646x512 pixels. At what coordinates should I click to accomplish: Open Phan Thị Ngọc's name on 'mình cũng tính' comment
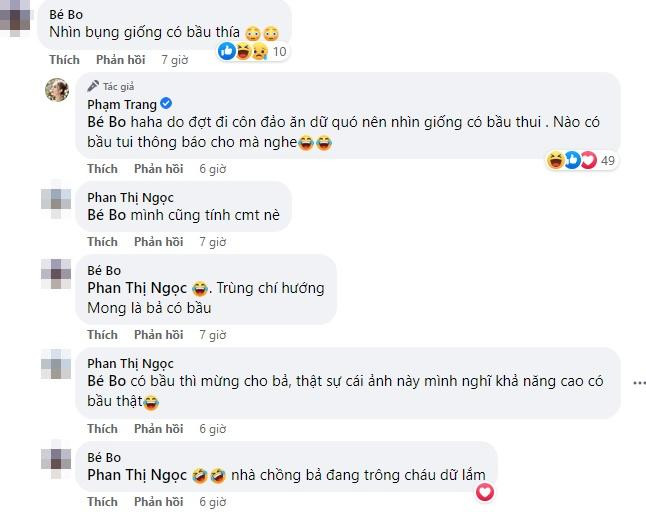pyautogui.click(x=130, y=196)
